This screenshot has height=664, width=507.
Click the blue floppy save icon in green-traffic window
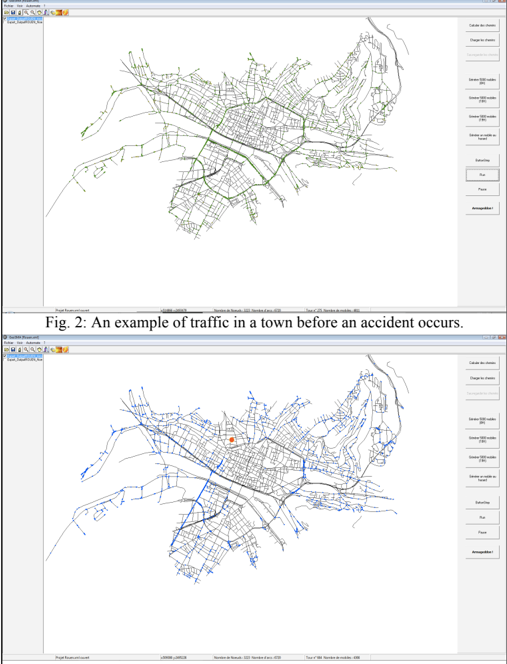point(13,13)
